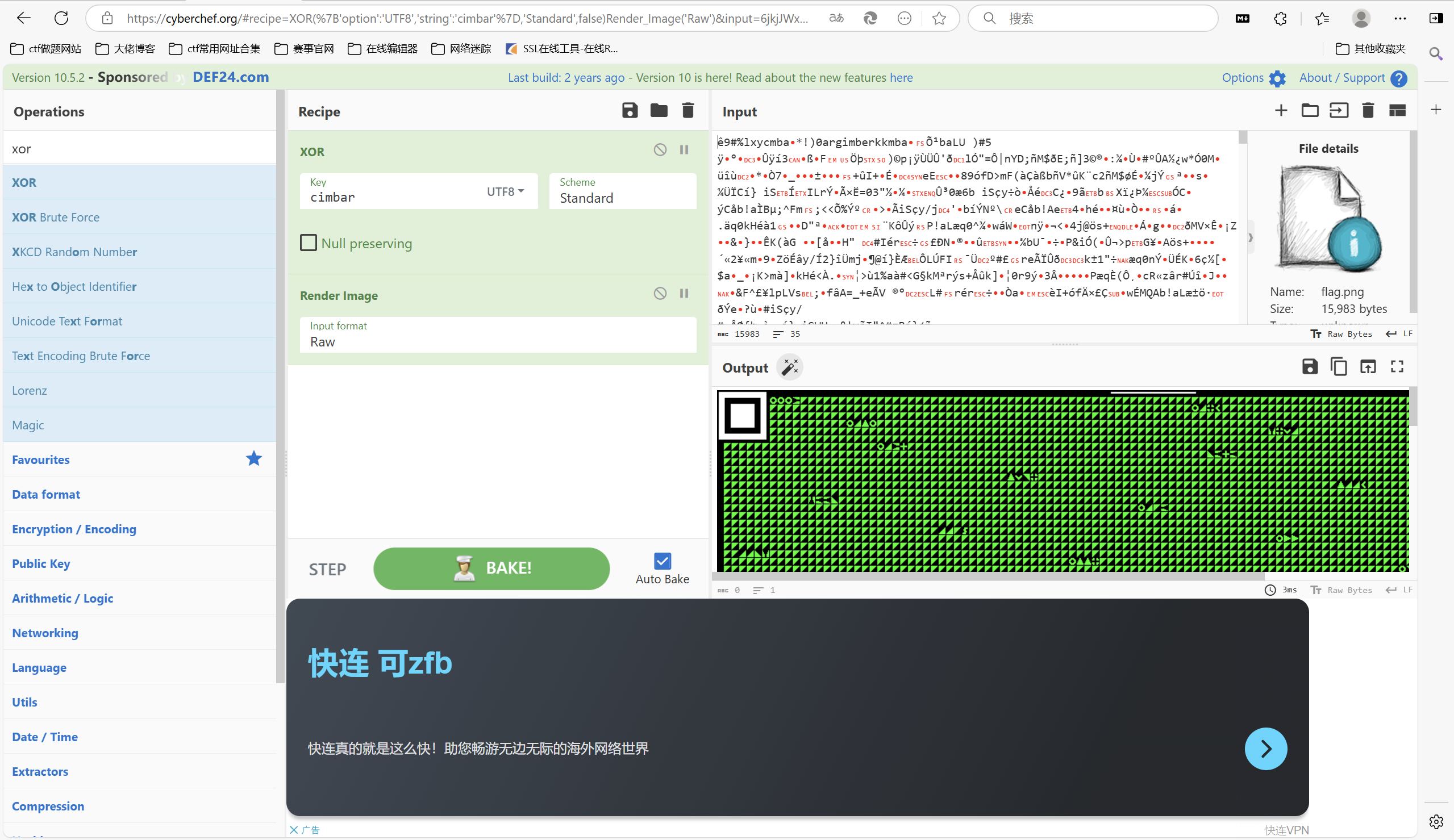Click the STEP button
The height and width of the screenshot is (840, 1454).
tap(328, 570)
